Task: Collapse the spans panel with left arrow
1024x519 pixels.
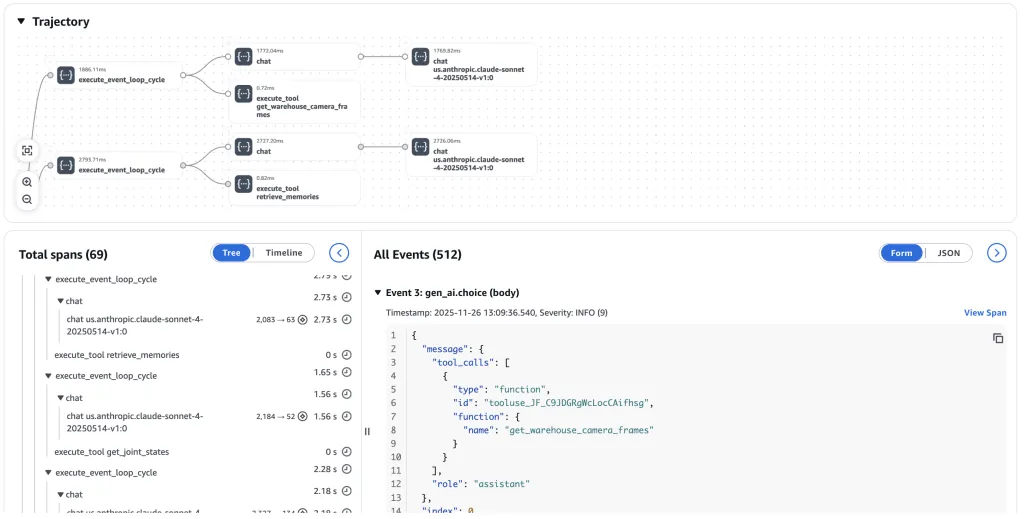Action: coord(340,253)
